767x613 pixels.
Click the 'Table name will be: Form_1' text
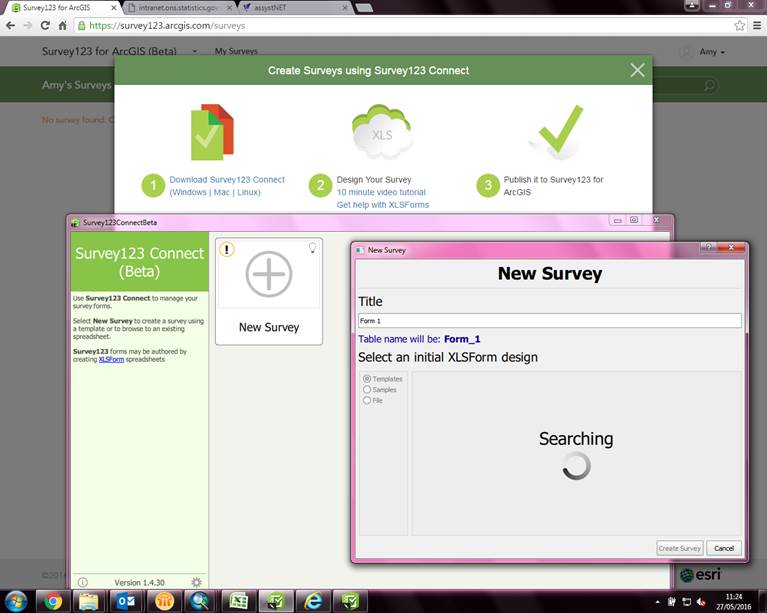419,339
